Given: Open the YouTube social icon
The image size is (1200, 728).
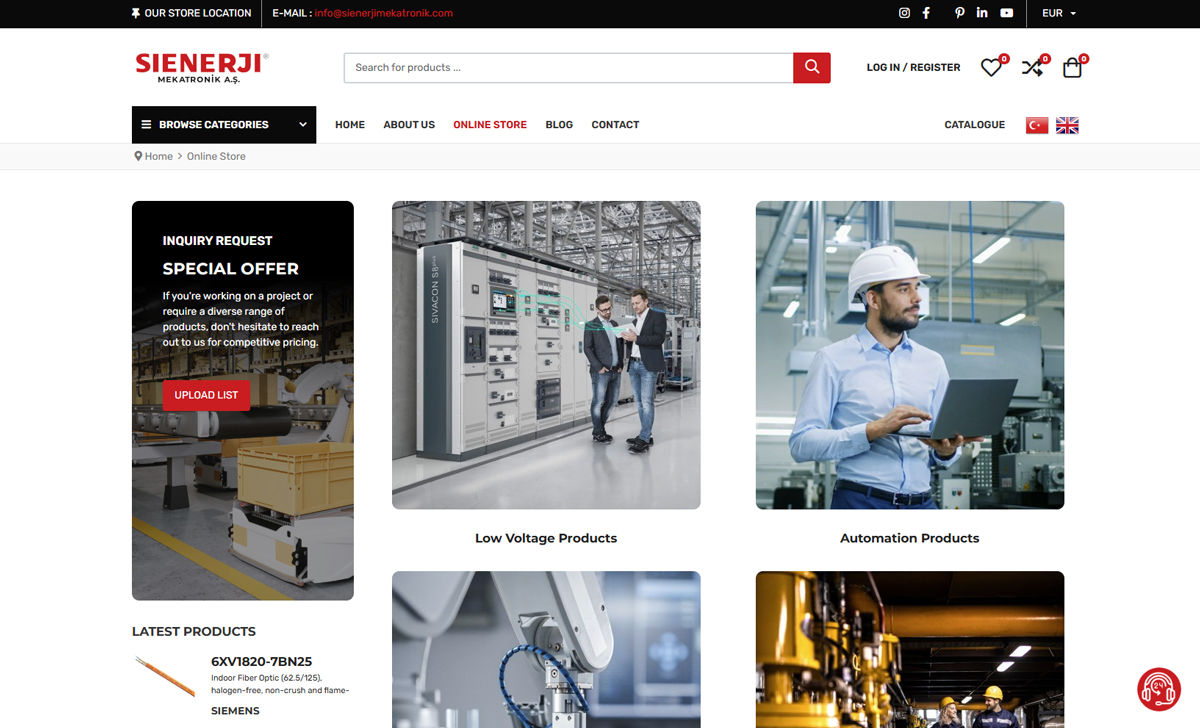Looking at the screenshot, I should point(1006,13).
